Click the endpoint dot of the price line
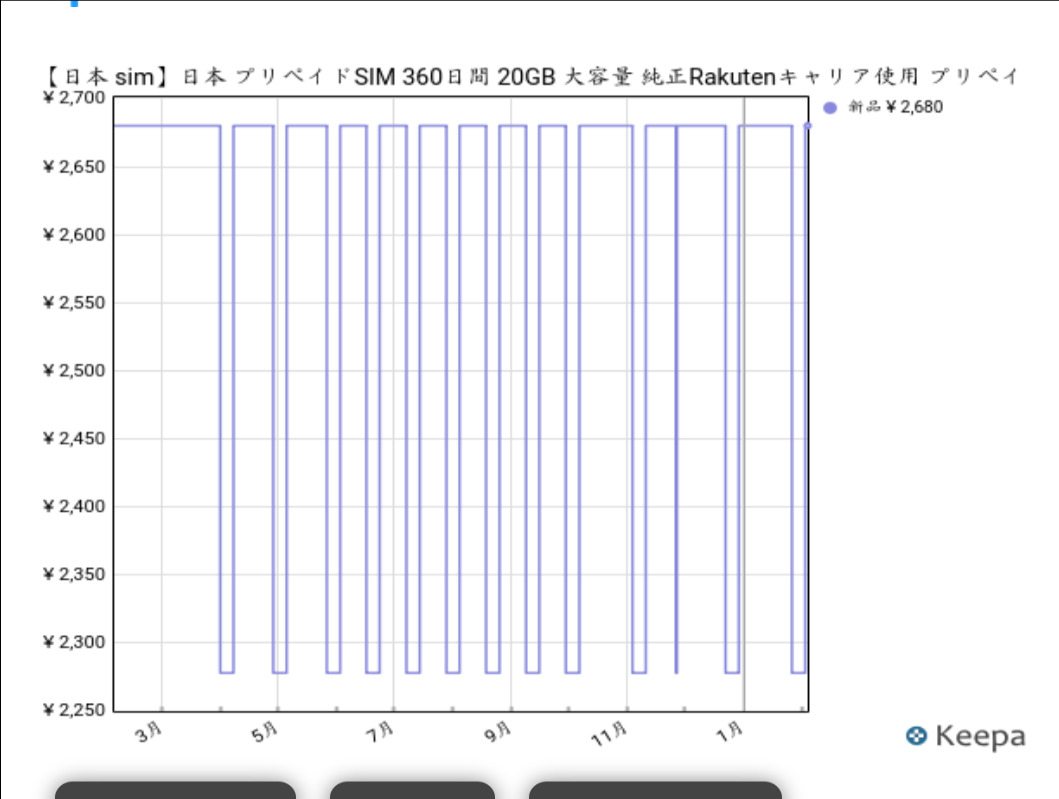 point(808,126)
